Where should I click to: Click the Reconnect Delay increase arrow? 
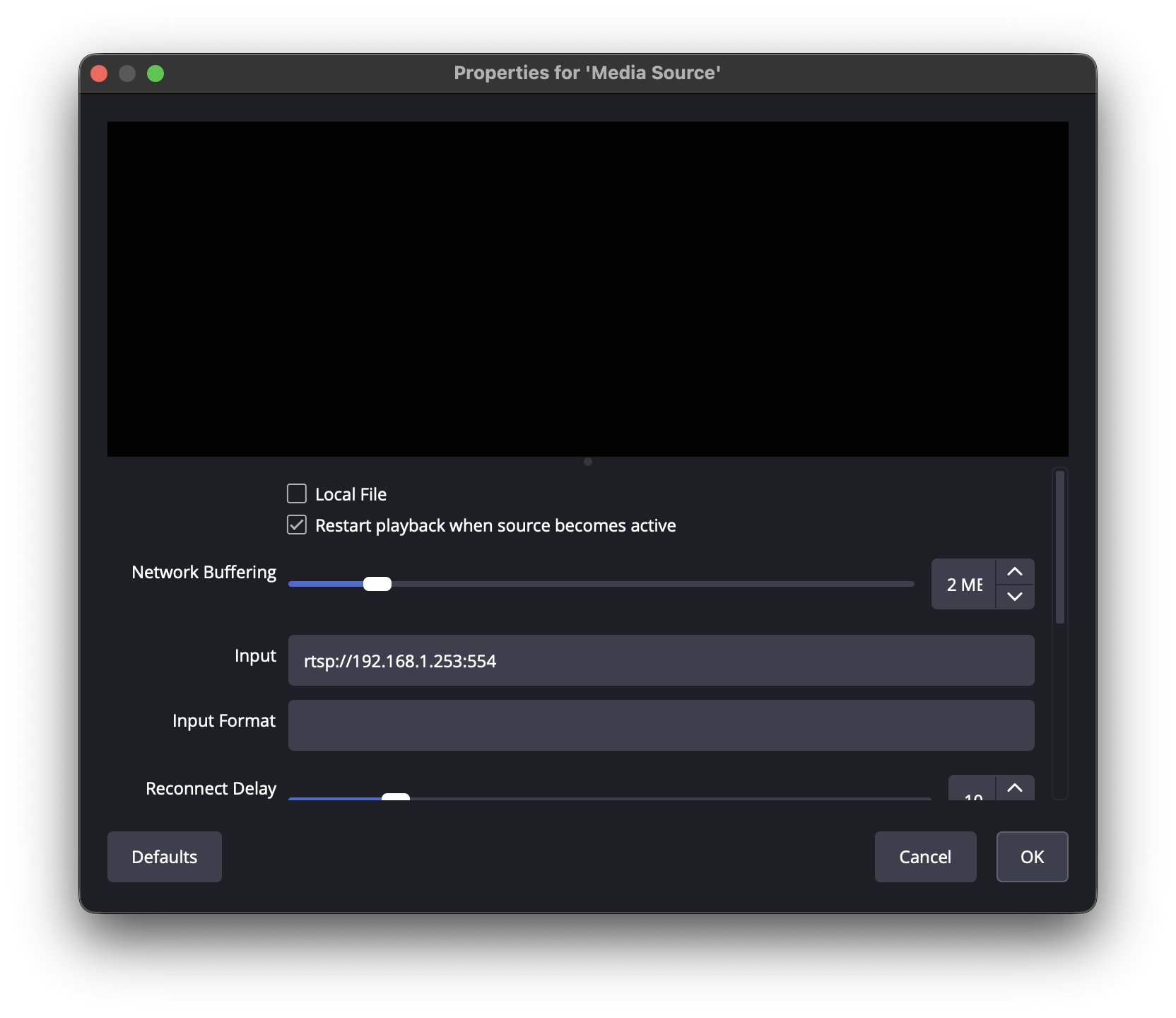pyautogui.click(x=1015, y=788)
